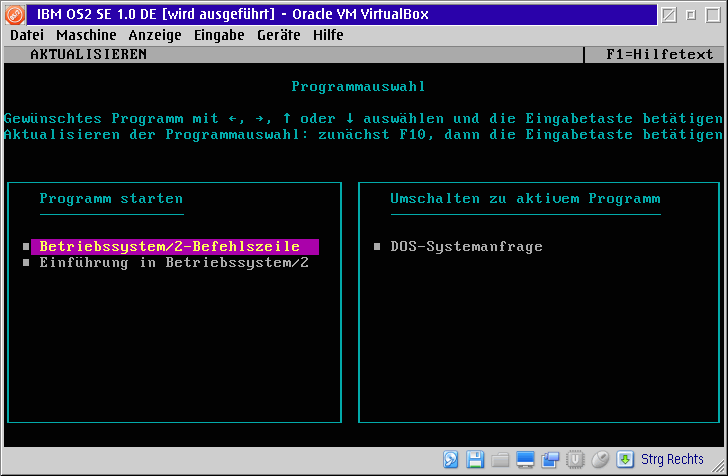Open the Anzeige menu

[155, 35]
